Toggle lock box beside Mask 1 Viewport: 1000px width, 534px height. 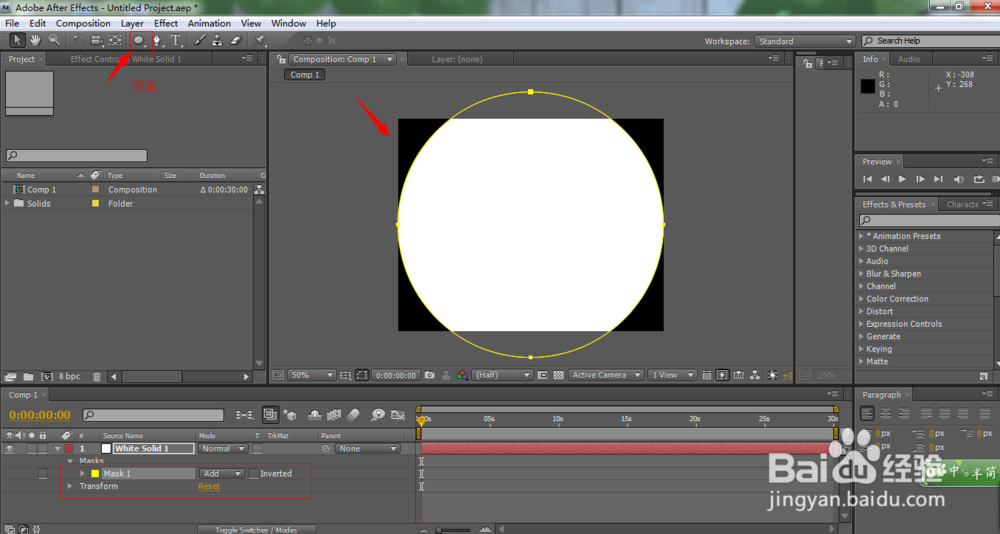42,473
